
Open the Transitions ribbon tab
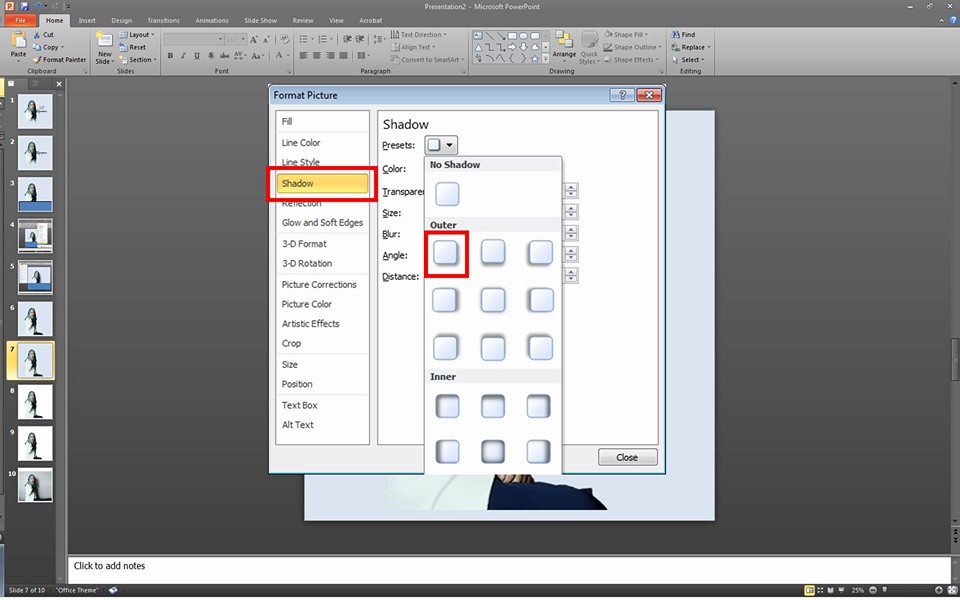(163, 20)
